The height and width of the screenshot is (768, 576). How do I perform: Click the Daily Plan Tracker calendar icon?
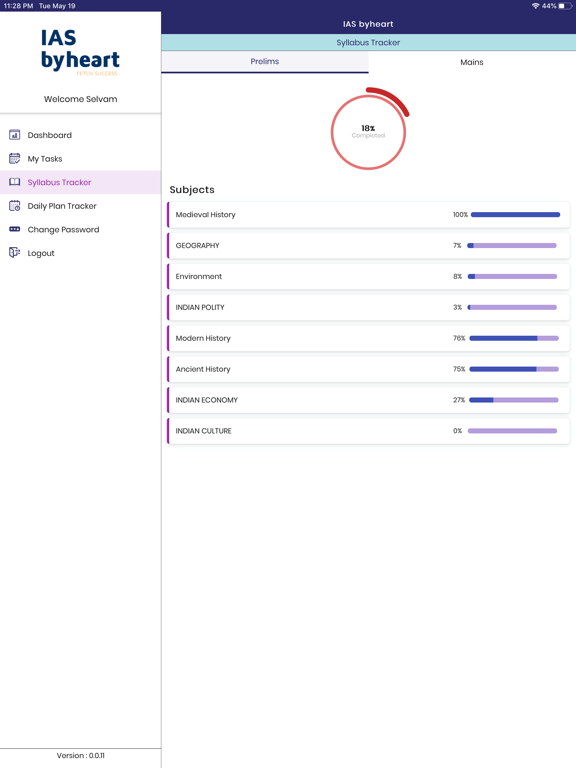15,206
